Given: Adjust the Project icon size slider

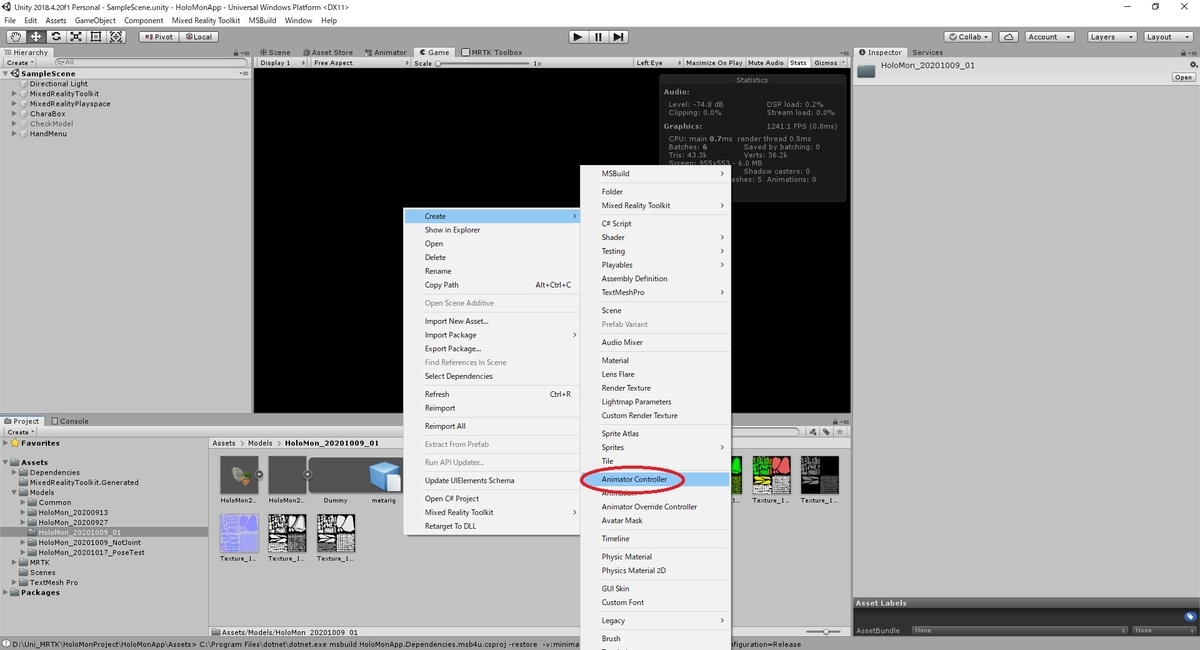Looking at the screenshot, I should coord(825,632).
